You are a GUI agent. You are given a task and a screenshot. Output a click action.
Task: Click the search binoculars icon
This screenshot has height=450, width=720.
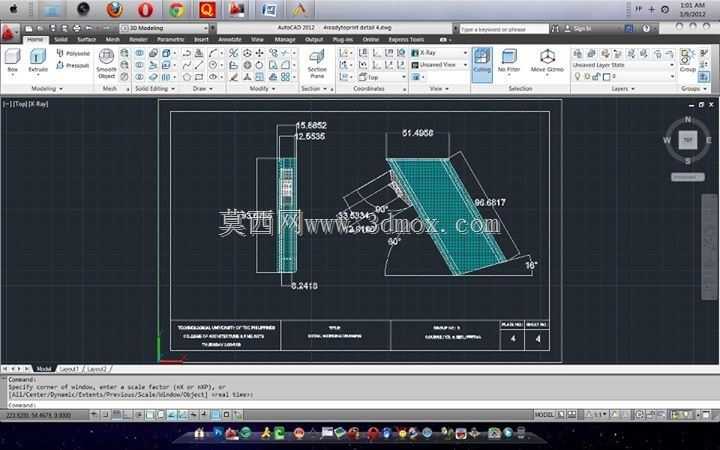555,28
